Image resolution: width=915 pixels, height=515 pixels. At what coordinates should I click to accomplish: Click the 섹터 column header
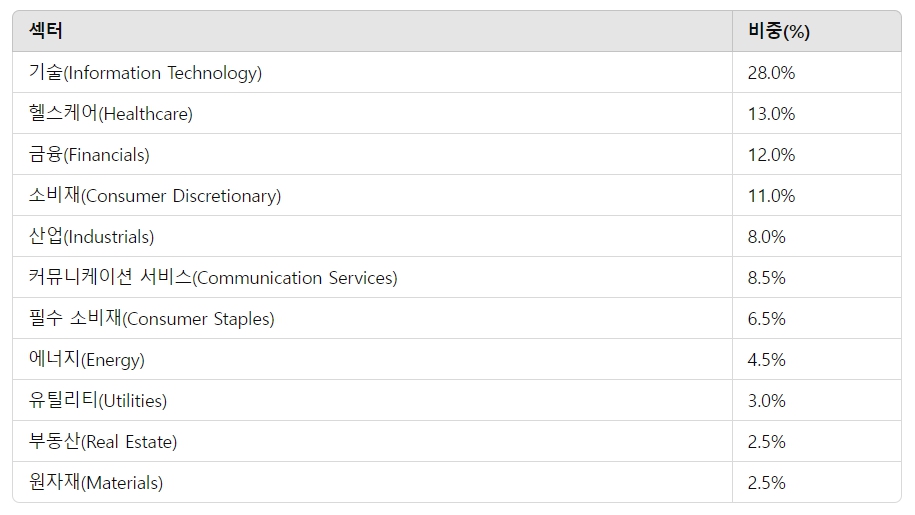[46, 31]
